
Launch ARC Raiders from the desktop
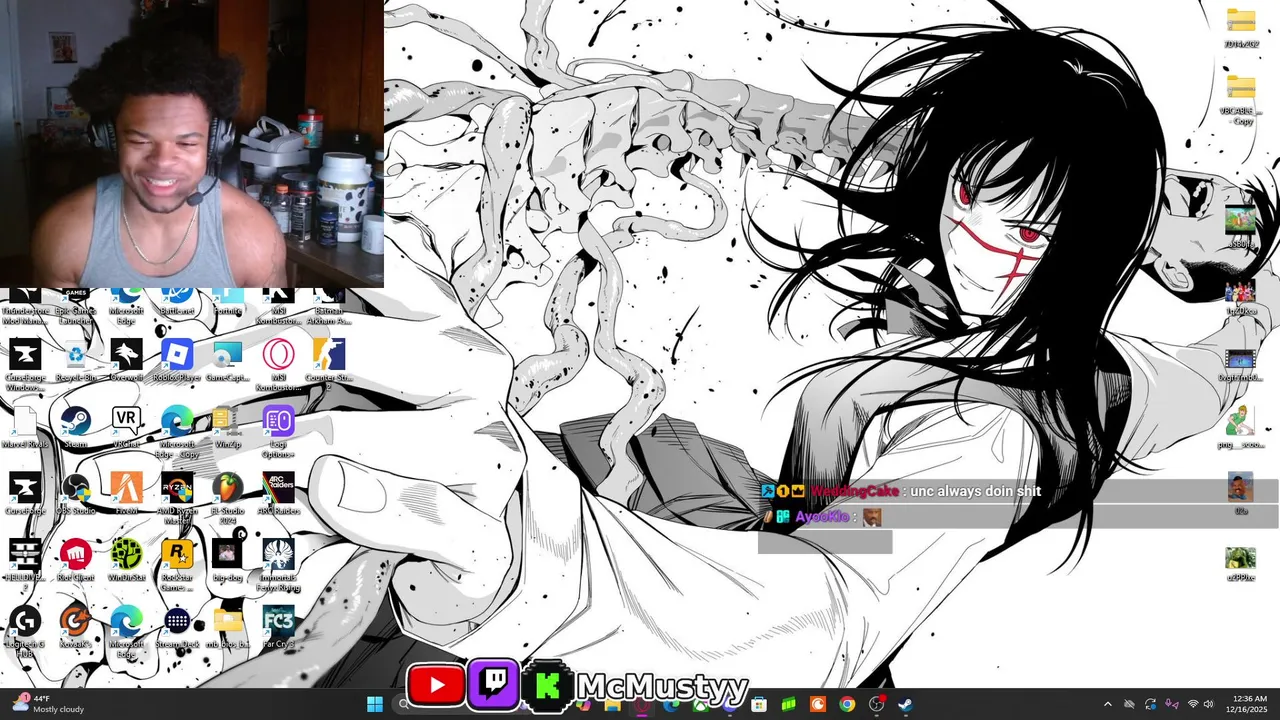point(278,494)
